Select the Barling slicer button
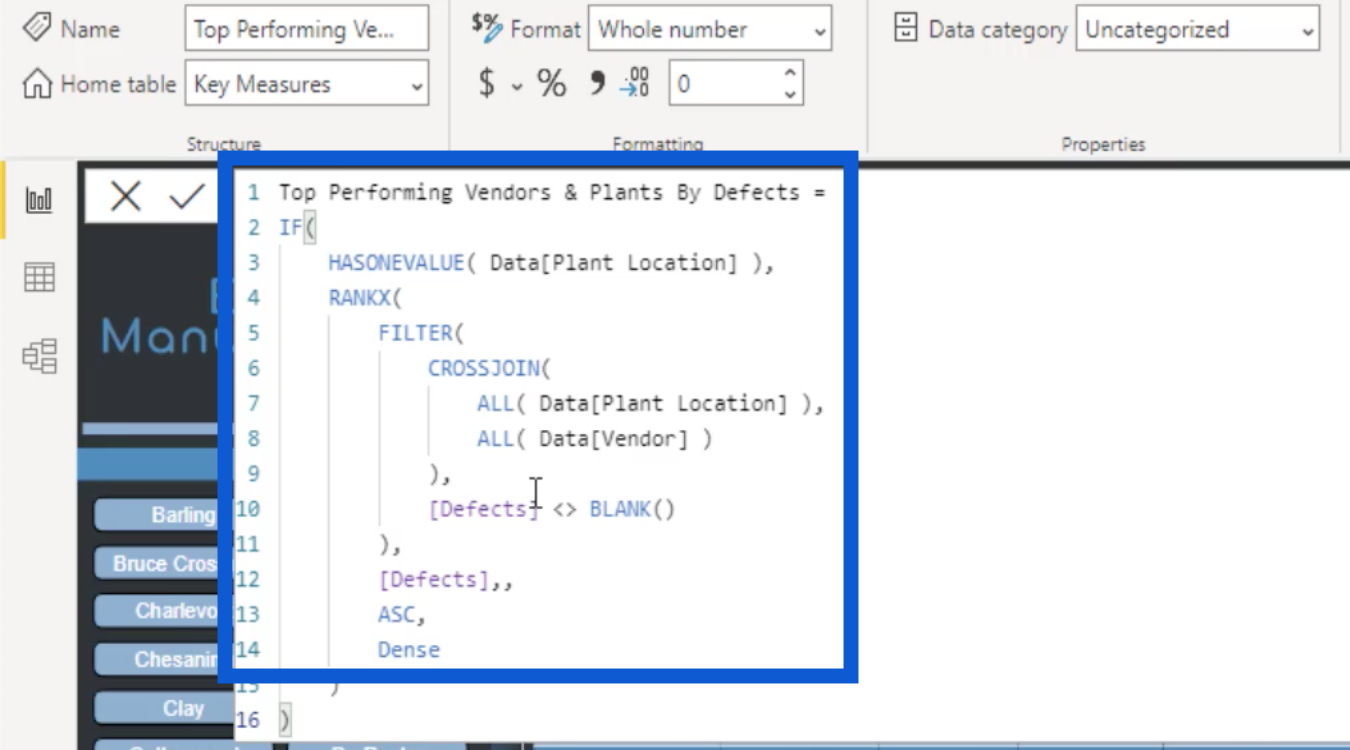 click(156, 515)
